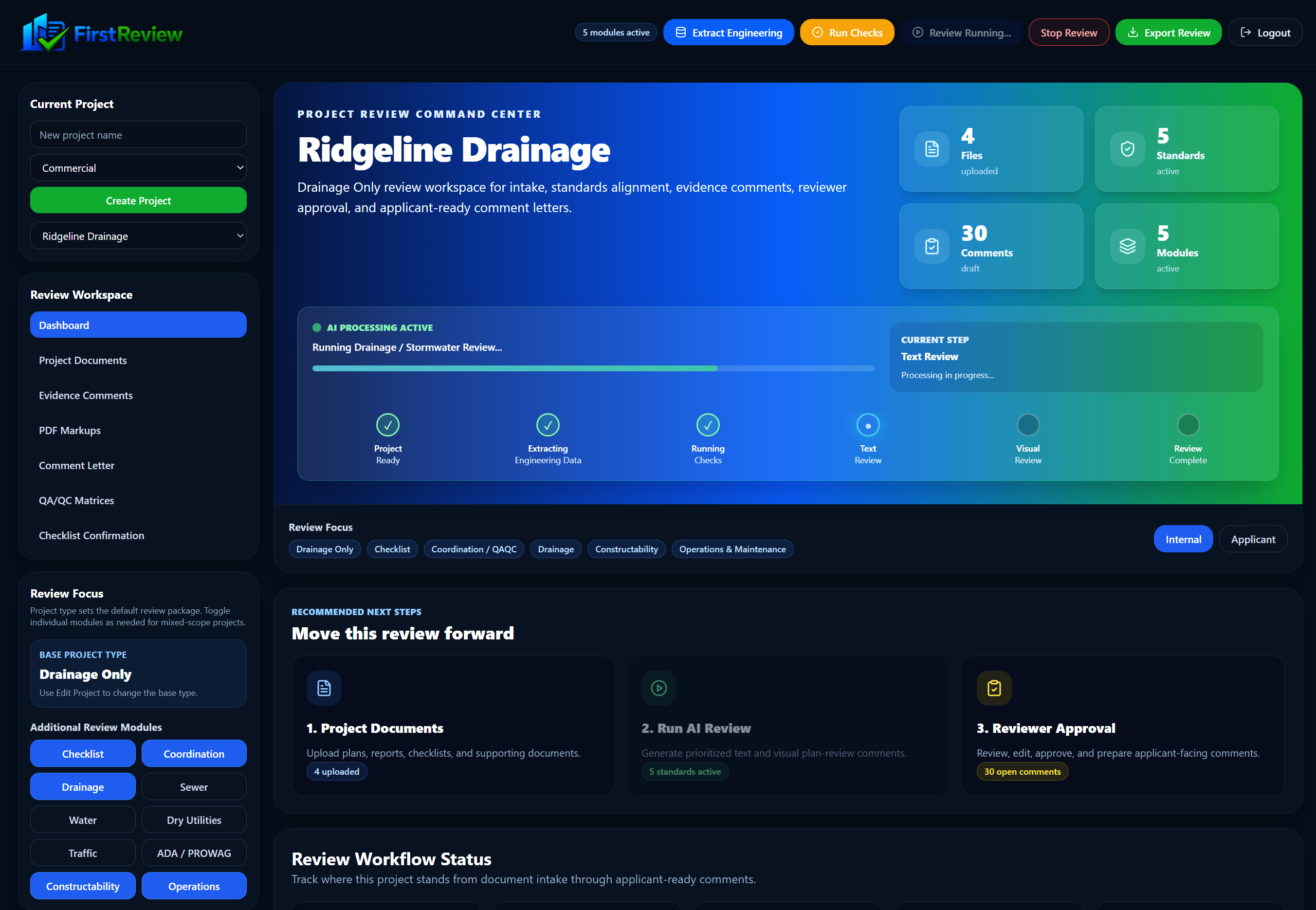Open the Dashboard workspace tab
Viewport: 1316px width, 910px height.
click(x=139, y=325)
